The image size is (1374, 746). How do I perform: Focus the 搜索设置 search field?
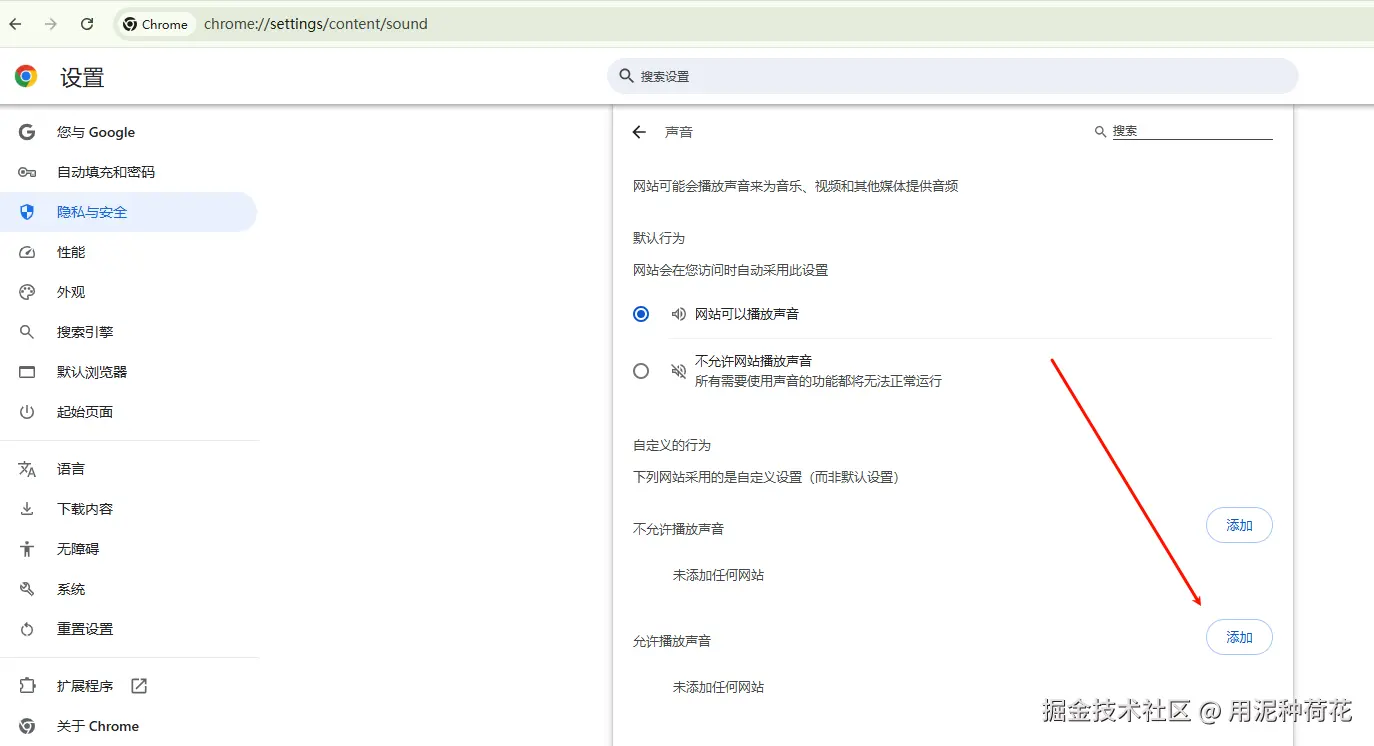pyautogui.click(x=952, y=76)
